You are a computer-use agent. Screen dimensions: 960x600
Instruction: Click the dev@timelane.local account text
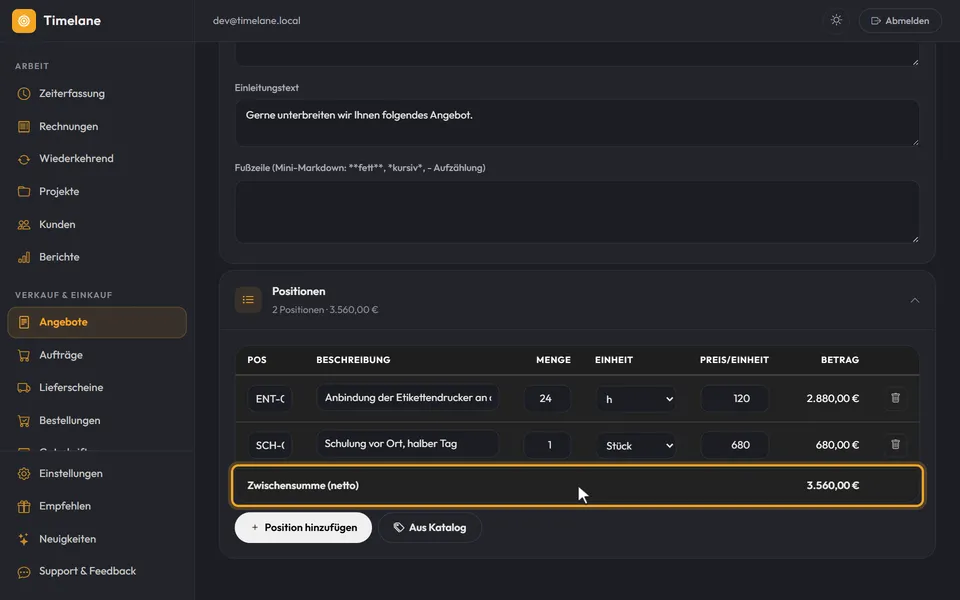tap(257, 21)
